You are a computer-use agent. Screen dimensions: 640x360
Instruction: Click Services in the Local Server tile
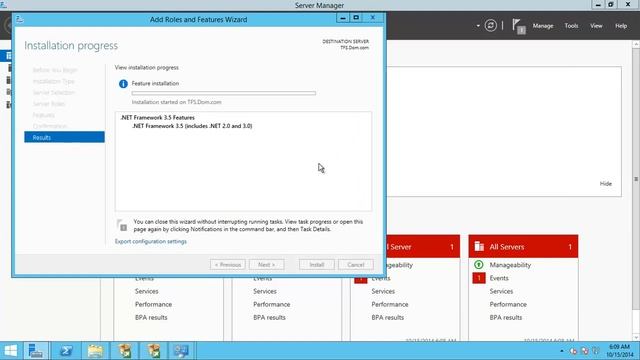383,291
